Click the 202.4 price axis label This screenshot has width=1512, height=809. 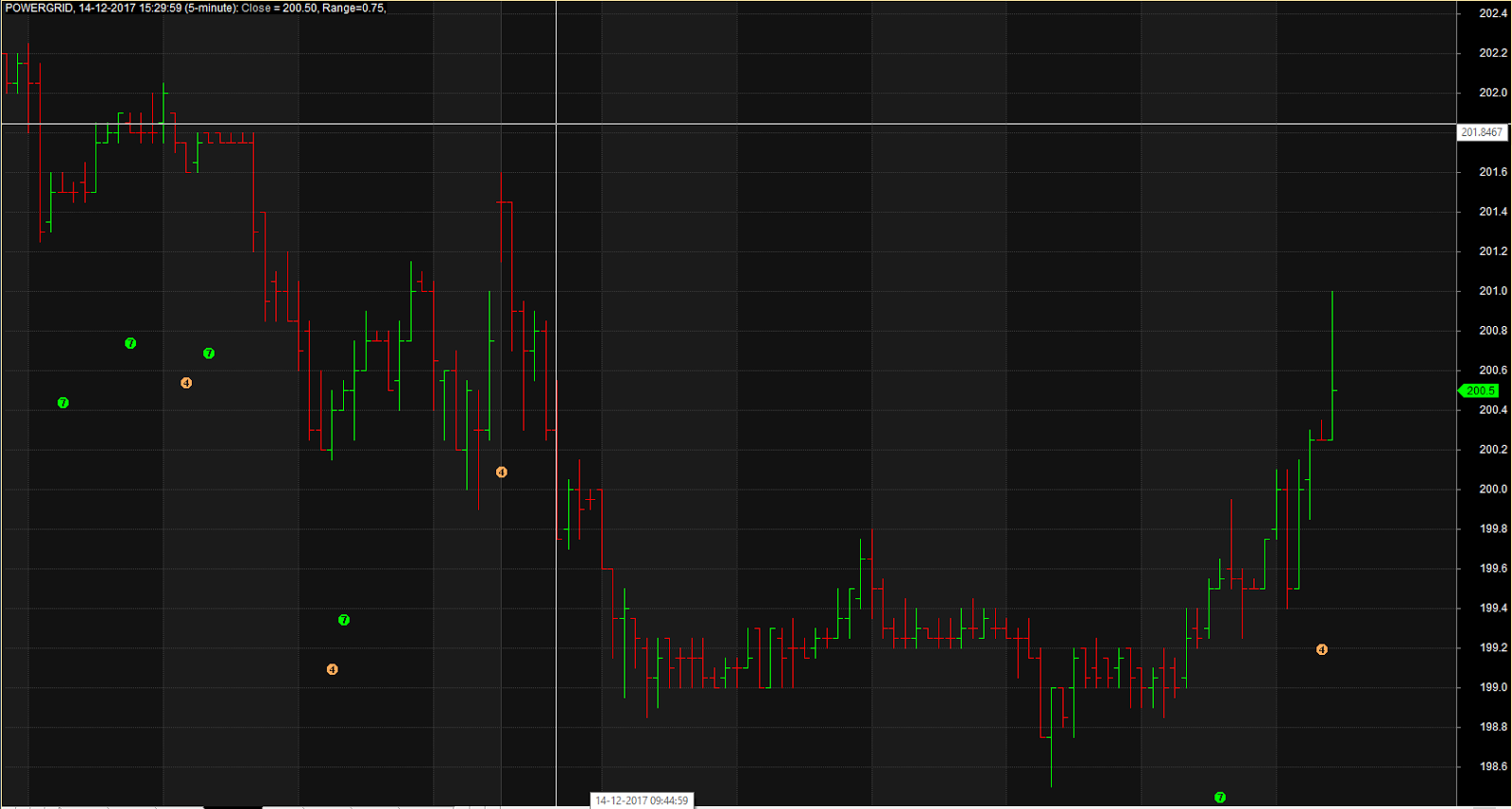[x=1493, y=13]
